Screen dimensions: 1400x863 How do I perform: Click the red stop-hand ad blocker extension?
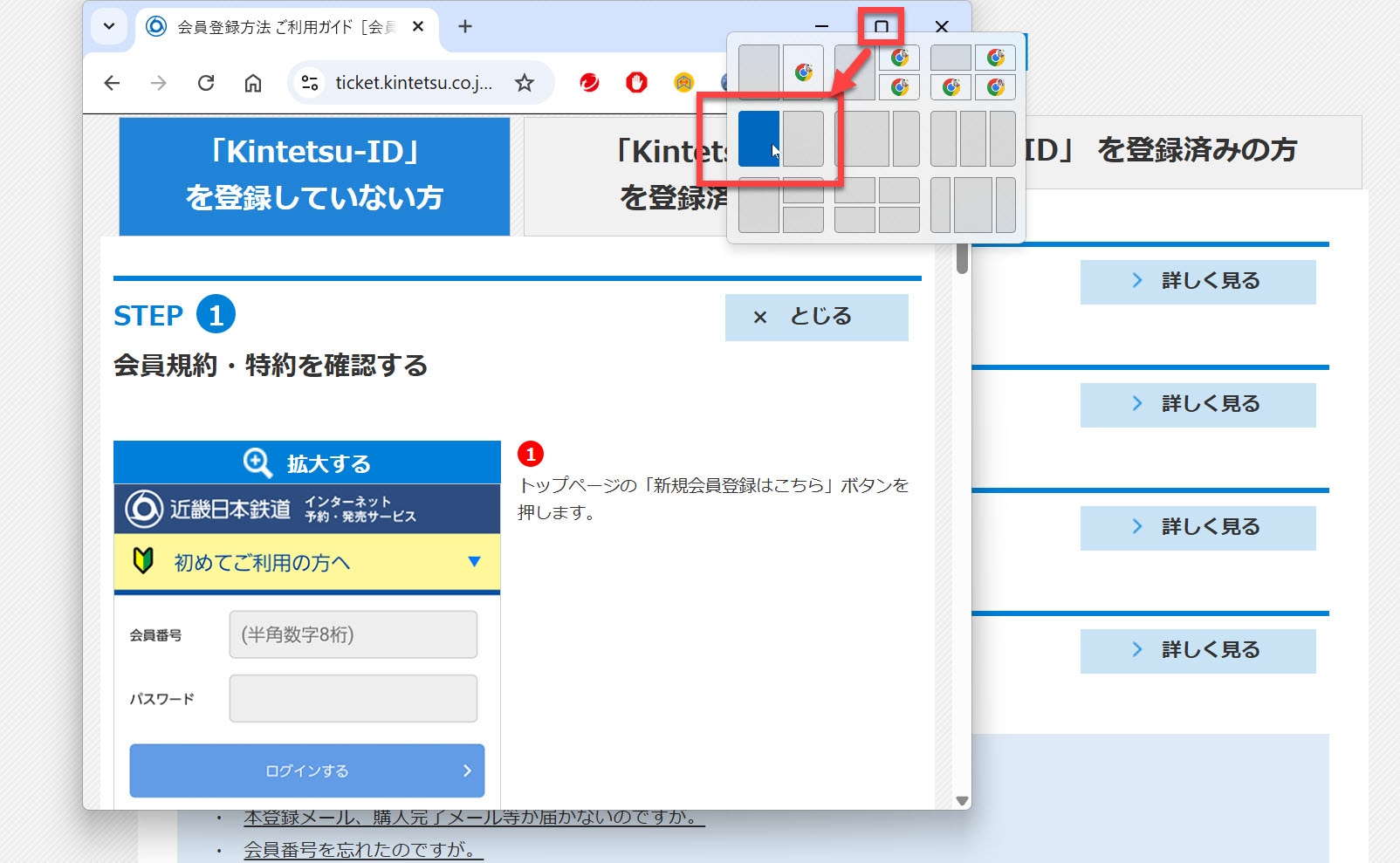coord(636,83)
